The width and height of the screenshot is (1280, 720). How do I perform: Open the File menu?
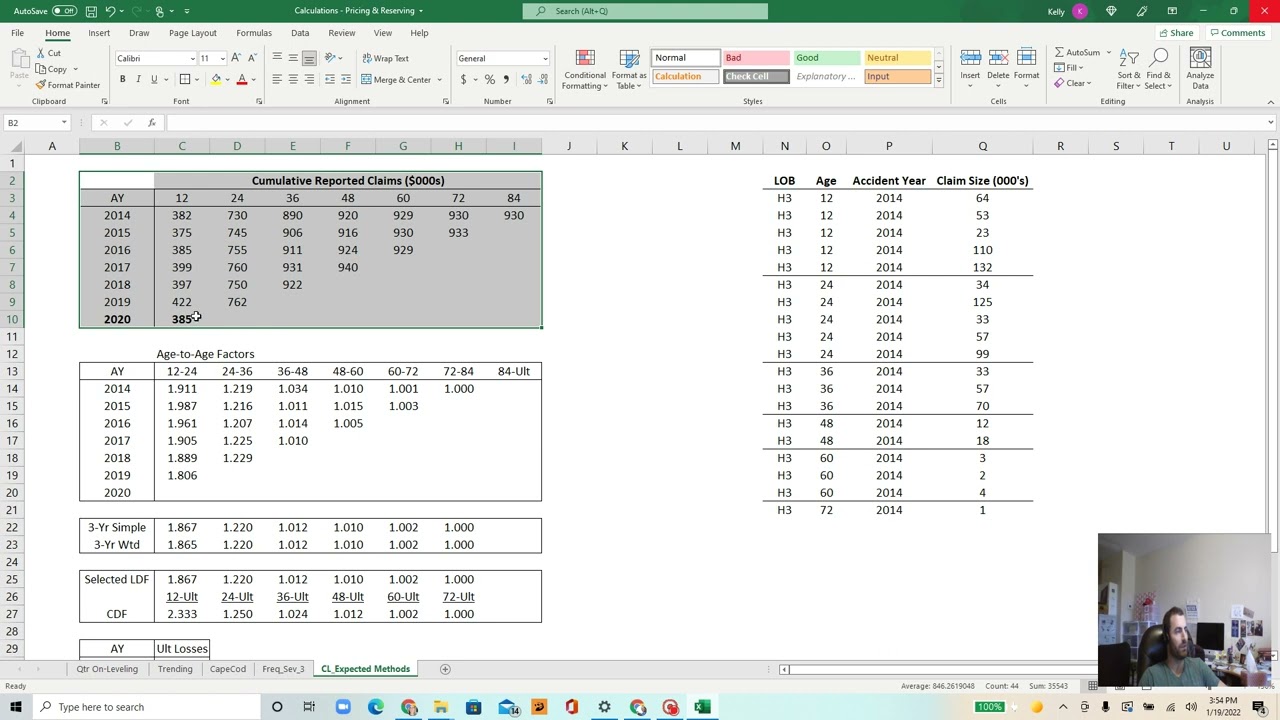[x=18, y=33]
